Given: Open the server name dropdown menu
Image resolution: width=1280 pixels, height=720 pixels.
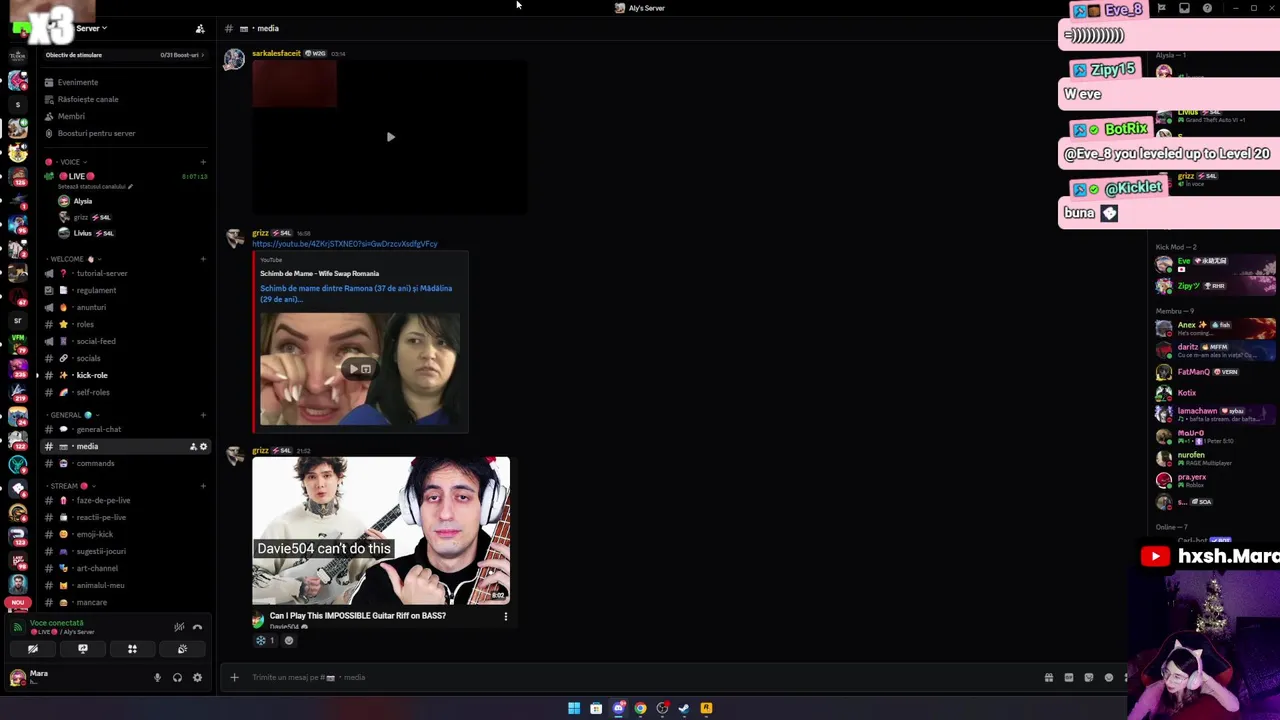Looking at the screenshot, I should point(92,28).
